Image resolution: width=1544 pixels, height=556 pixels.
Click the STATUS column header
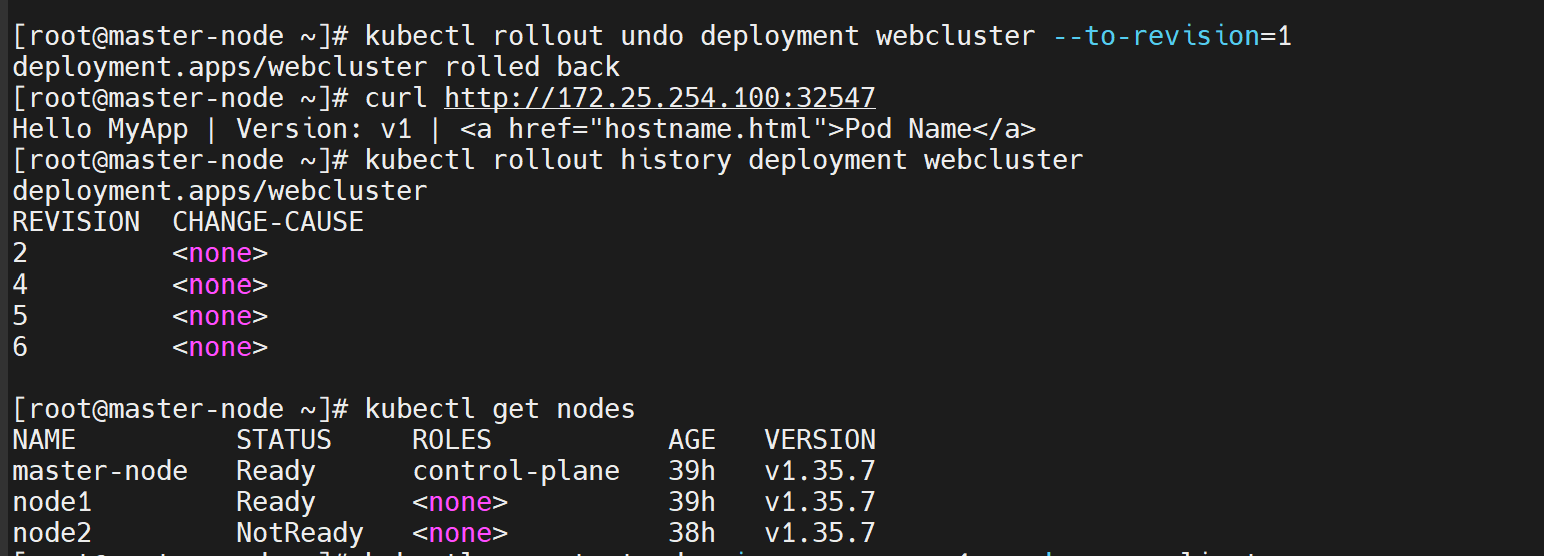pos(284,440)
